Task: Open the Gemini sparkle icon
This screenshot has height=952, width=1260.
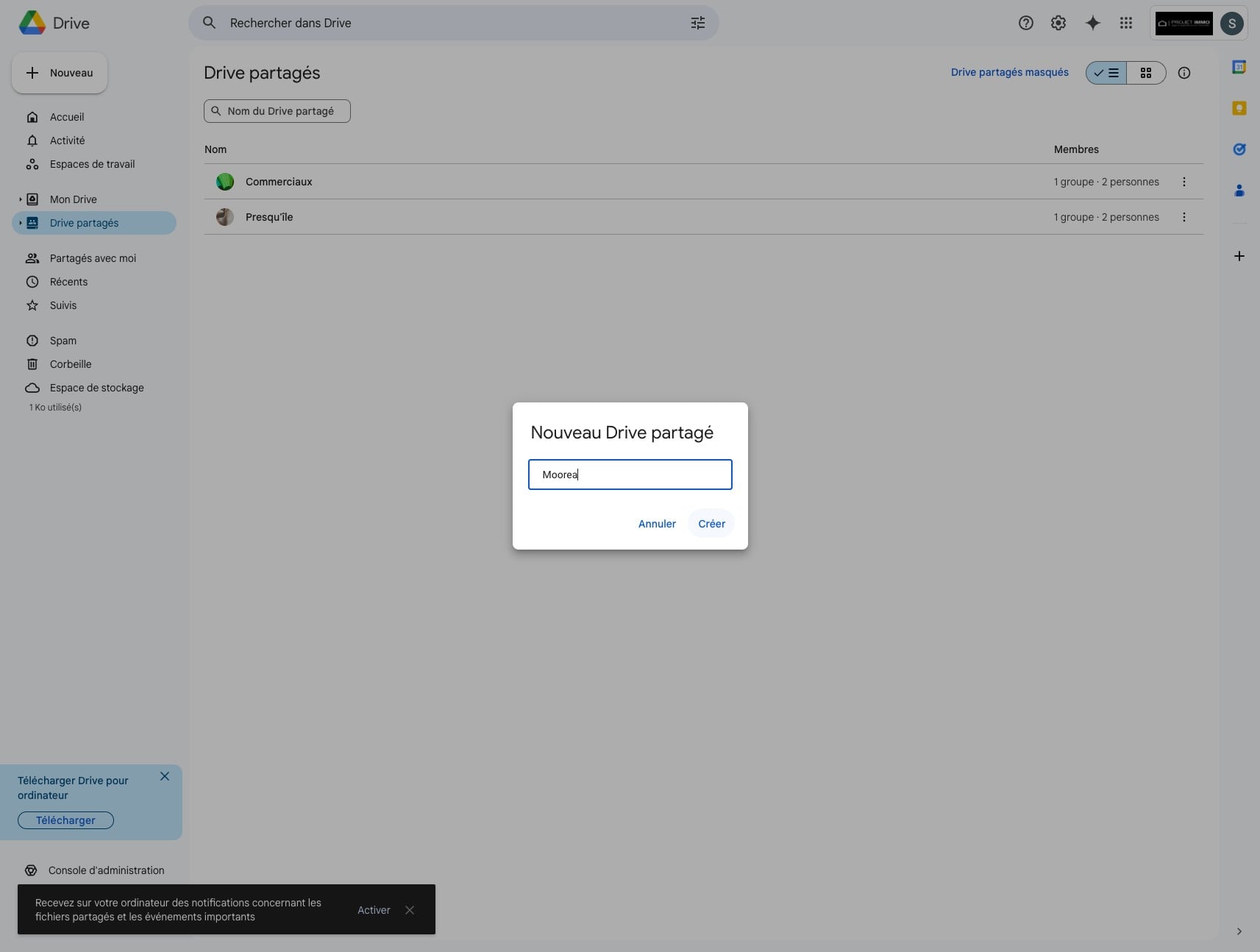Action: point(1092,23)
